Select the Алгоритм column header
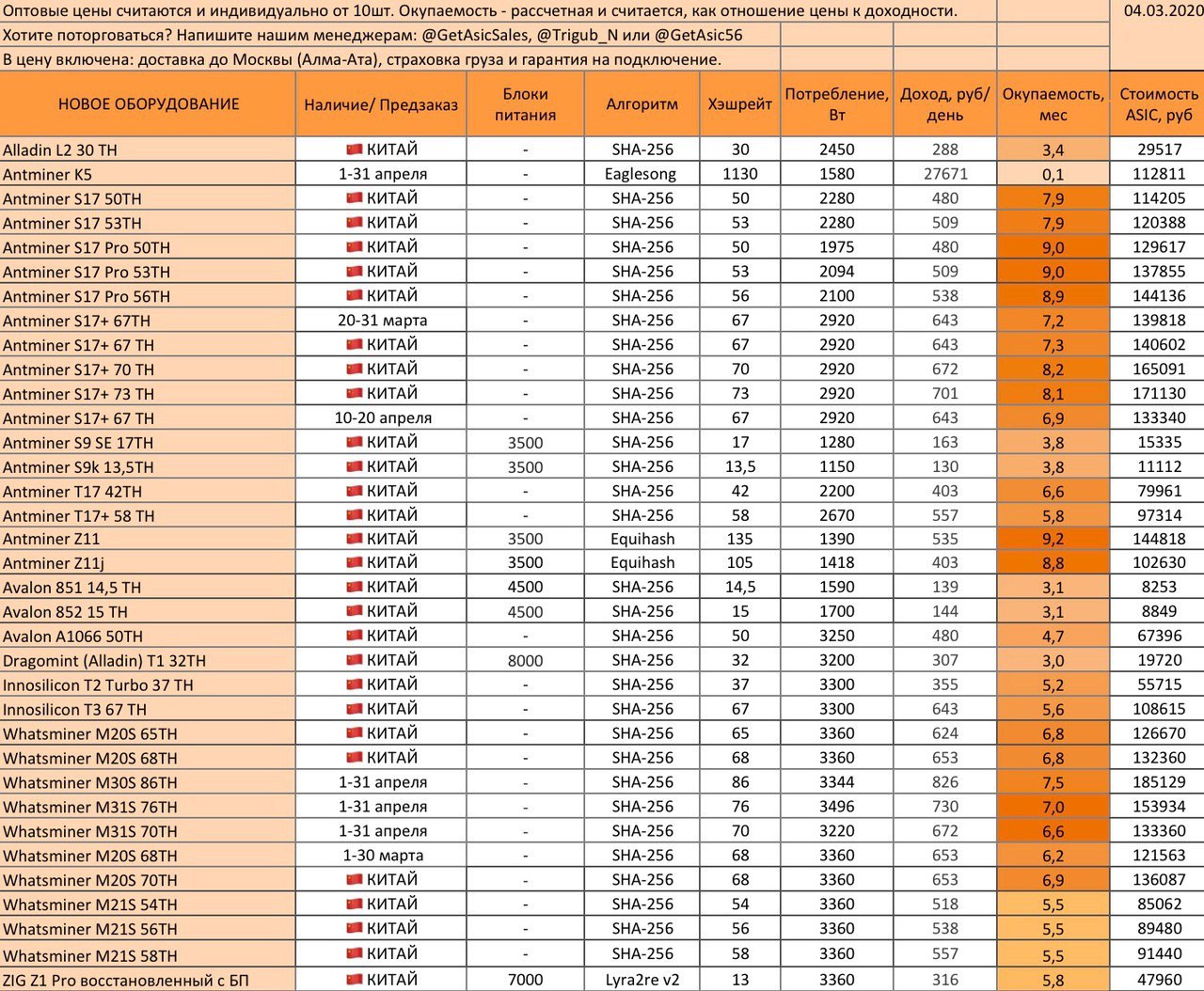1204x991 pixels. [x=642, y=104]
